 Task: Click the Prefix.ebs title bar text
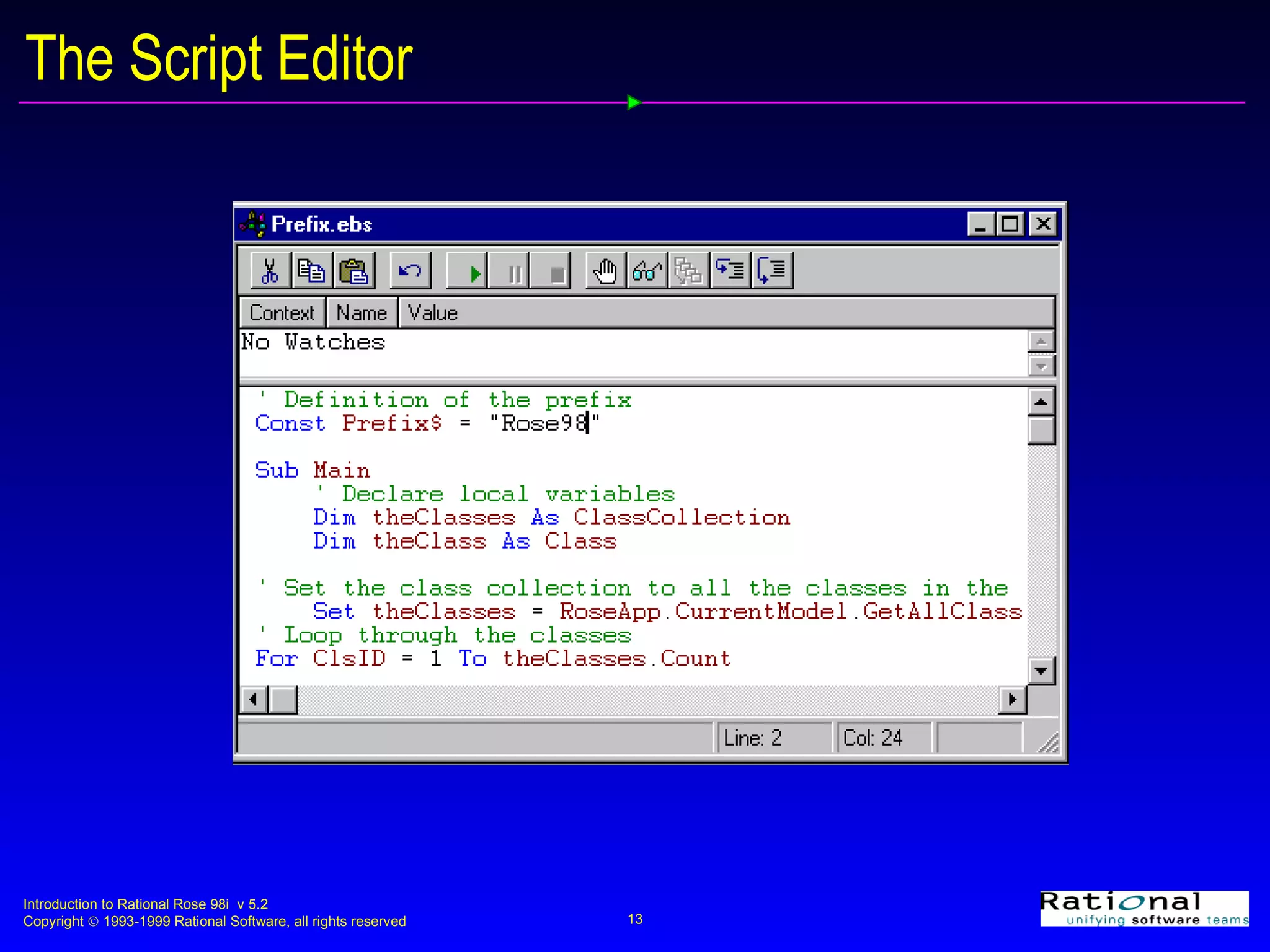322,224
